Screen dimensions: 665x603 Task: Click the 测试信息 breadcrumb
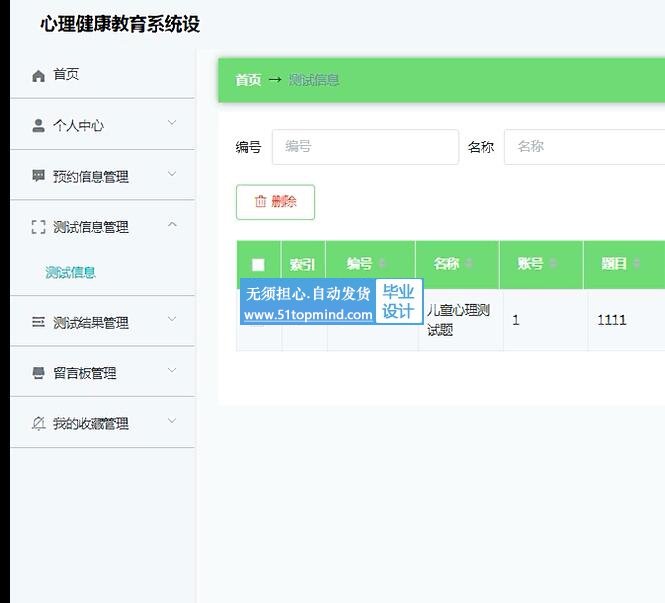[314, 80]
